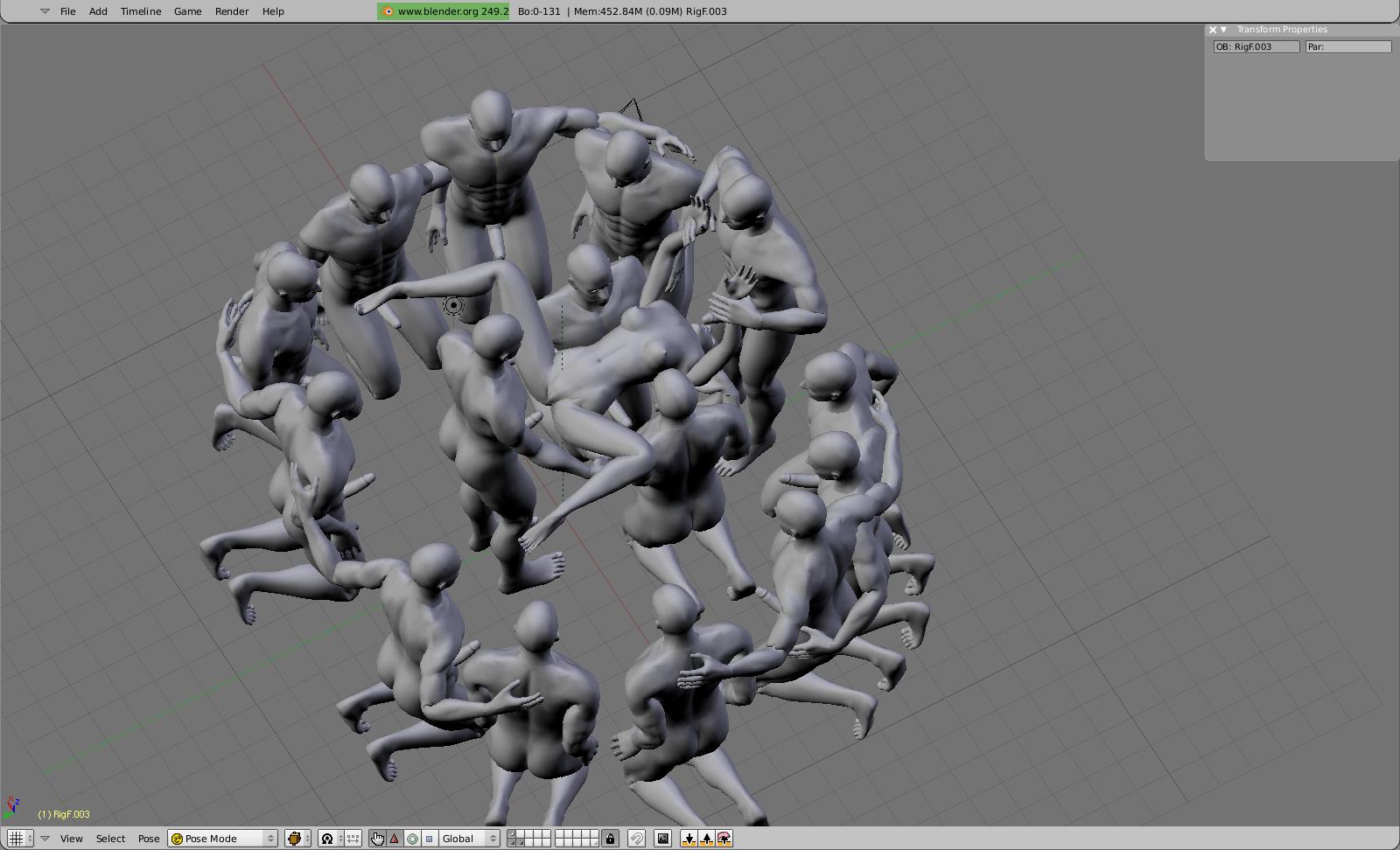Toggle move object centers only button
The height and width of the screenshot is (850, 1400).
tap(353, 839)
